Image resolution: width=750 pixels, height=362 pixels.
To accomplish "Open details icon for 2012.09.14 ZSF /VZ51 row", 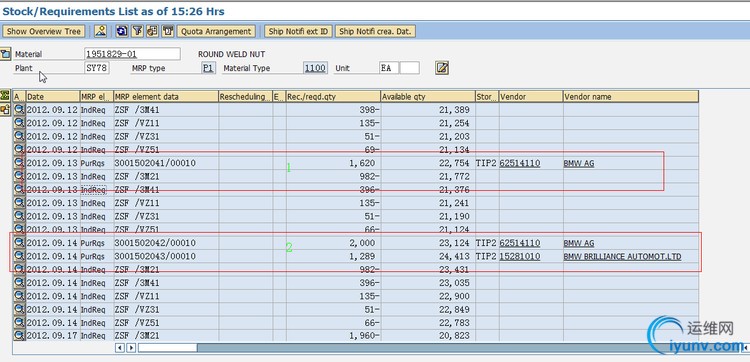I will tap(19, 323).
